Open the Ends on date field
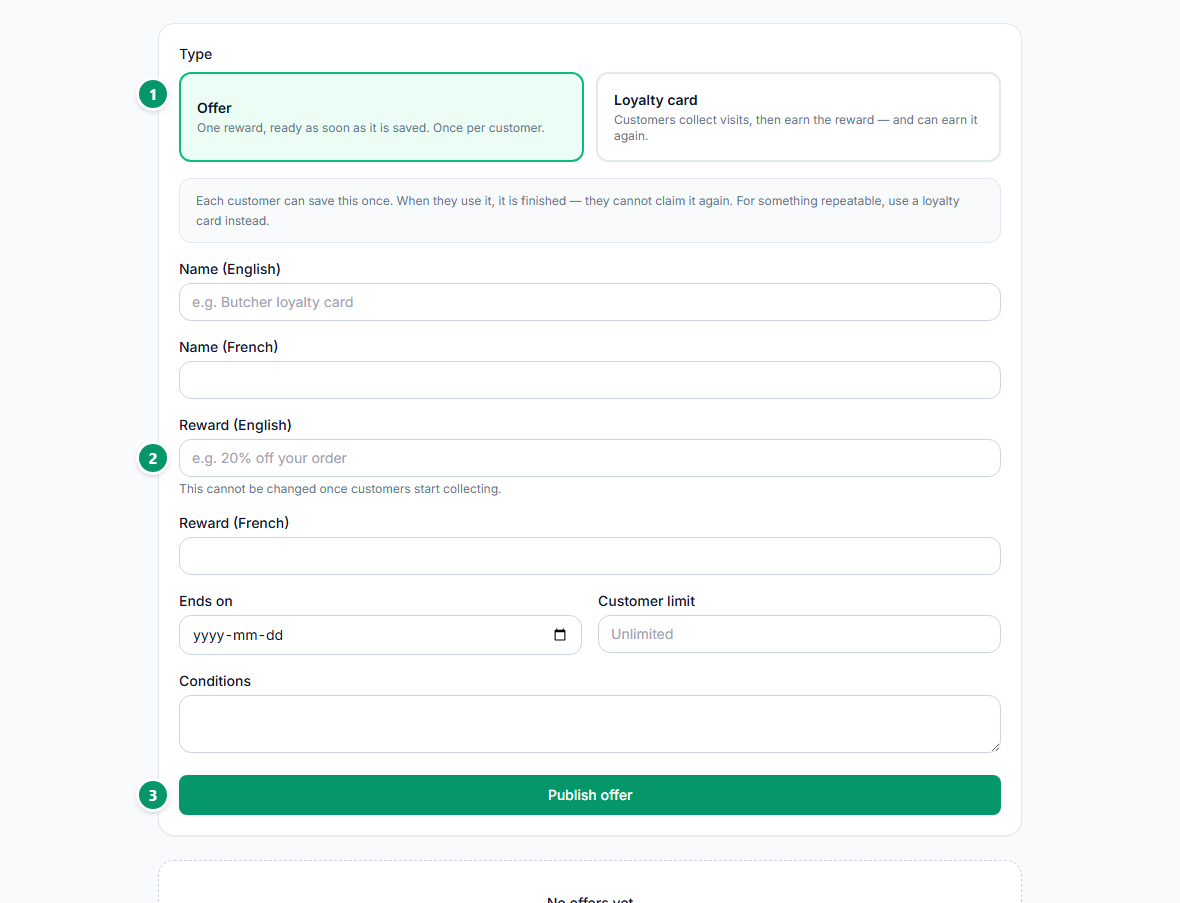 pos(380,635)
